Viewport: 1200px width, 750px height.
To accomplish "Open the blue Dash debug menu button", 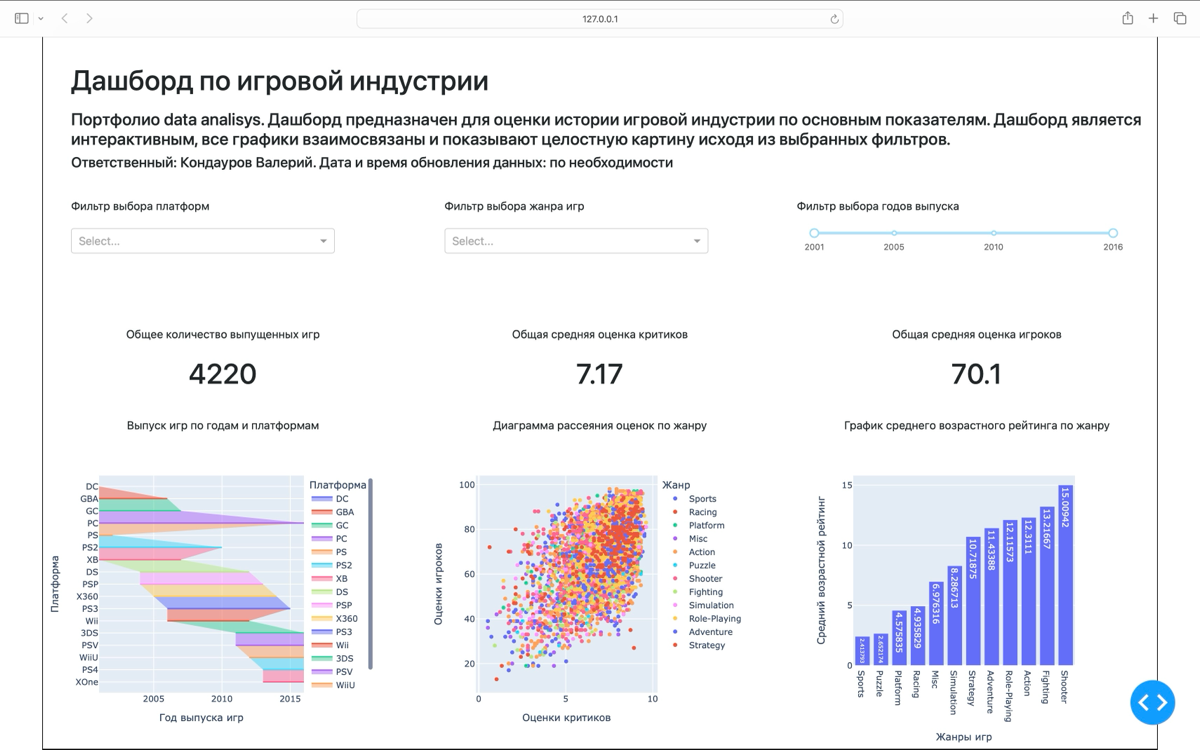I will (1153, 702).
